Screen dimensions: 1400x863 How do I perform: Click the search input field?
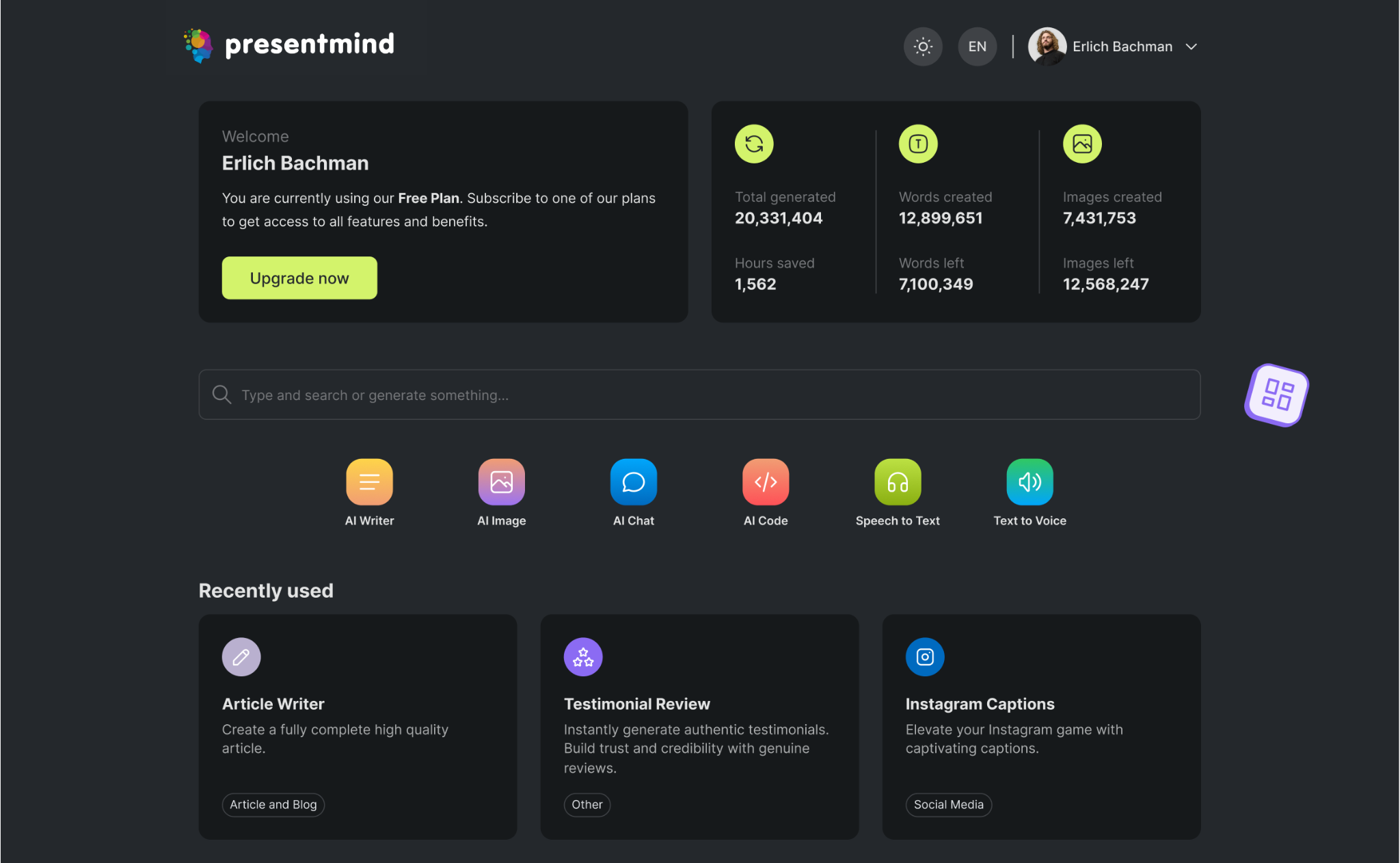(x=699, y=393)
